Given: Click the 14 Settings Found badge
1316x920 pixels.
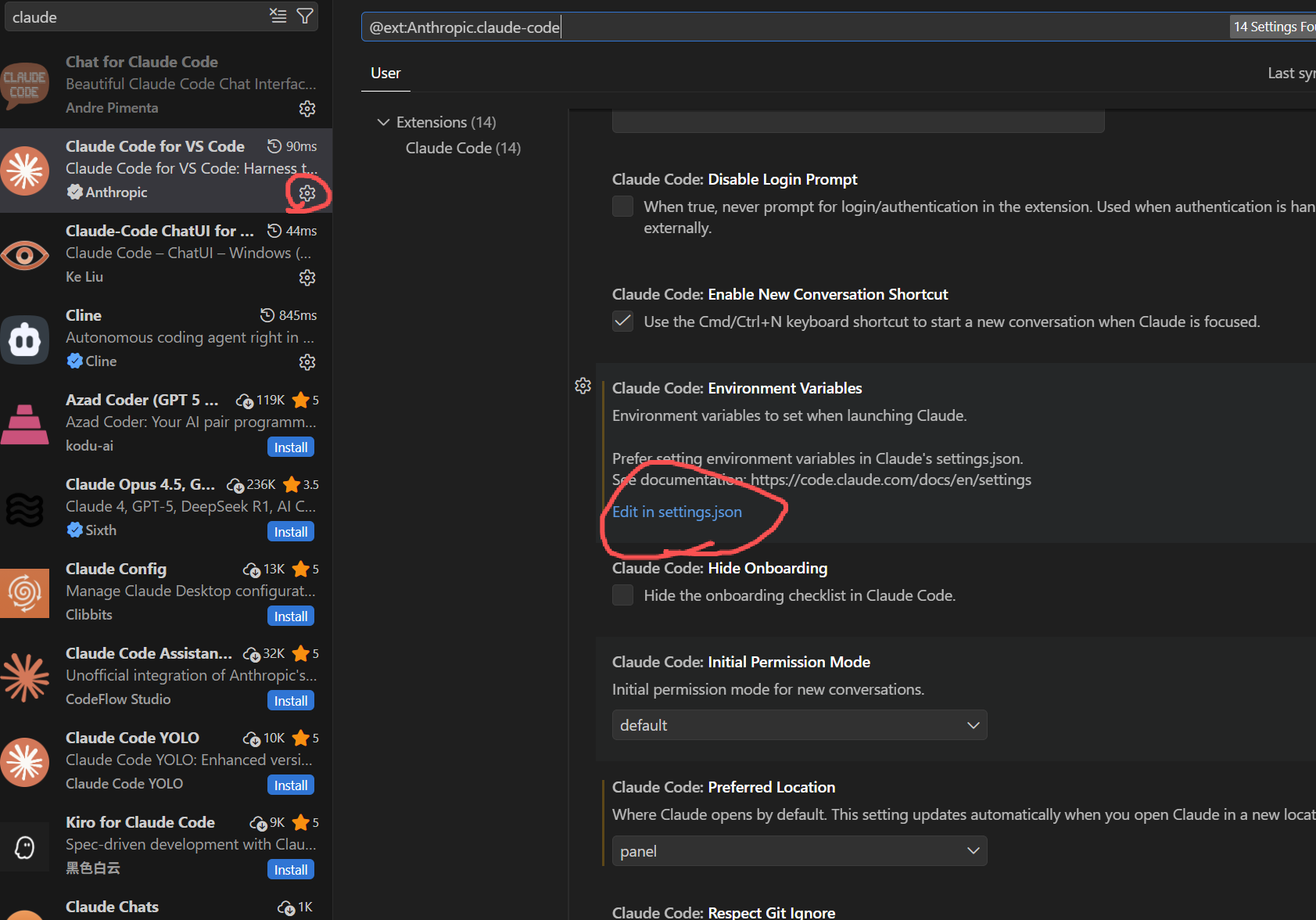Looking at the screenshot, I should pos(1274,27).
